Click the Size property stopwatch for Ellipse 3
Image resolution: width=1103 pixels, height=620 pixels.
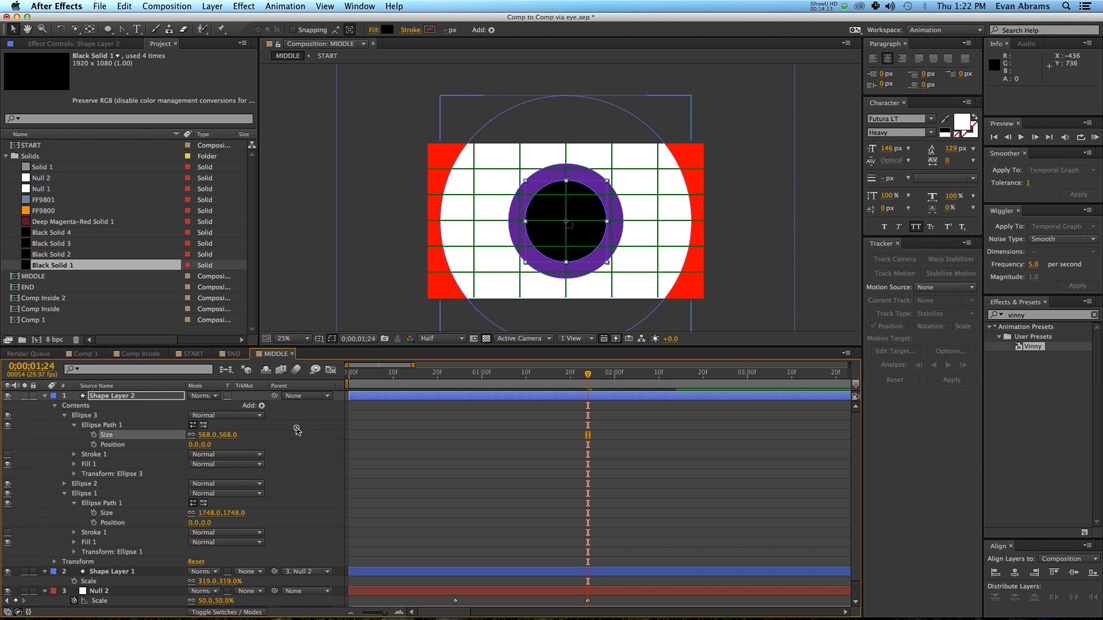pyautogui.click(x=94, y=435)
